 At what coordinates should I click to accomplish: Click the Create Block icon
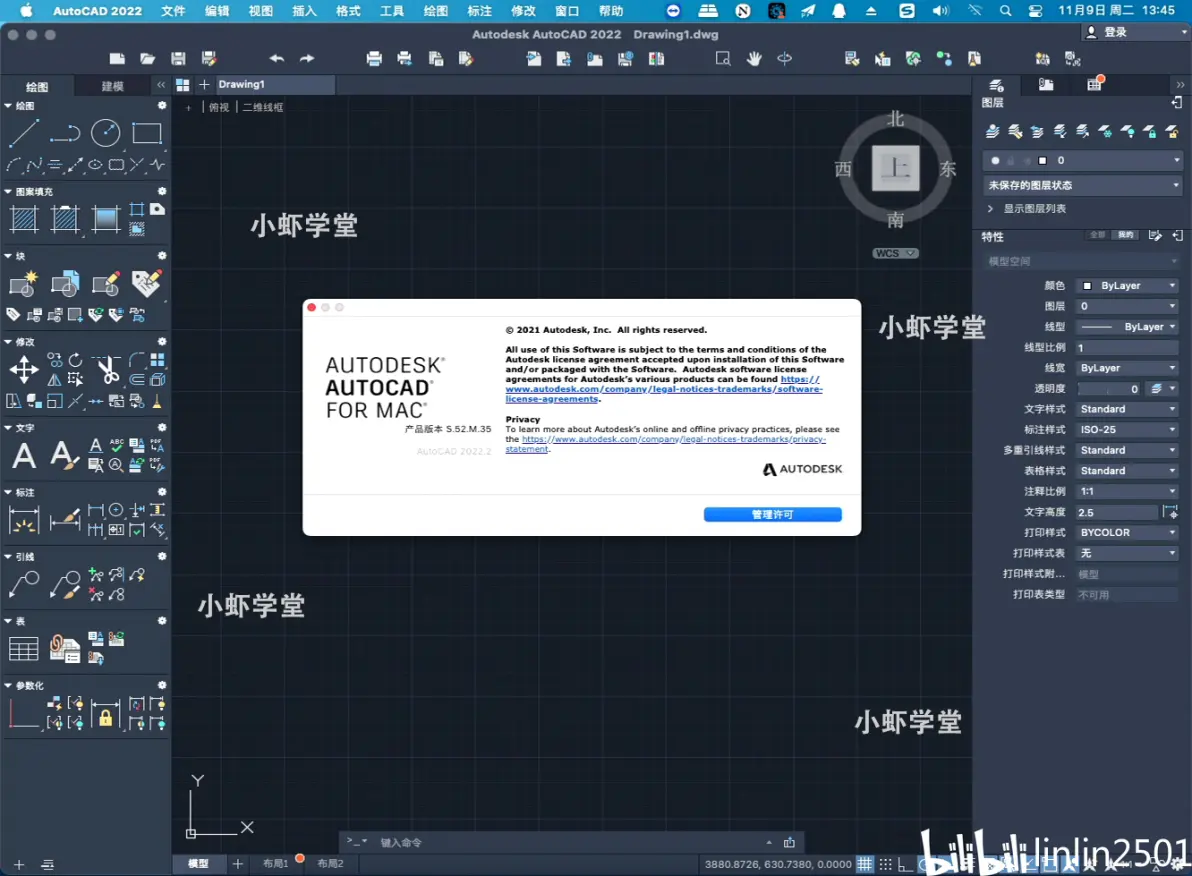point(24,284)
